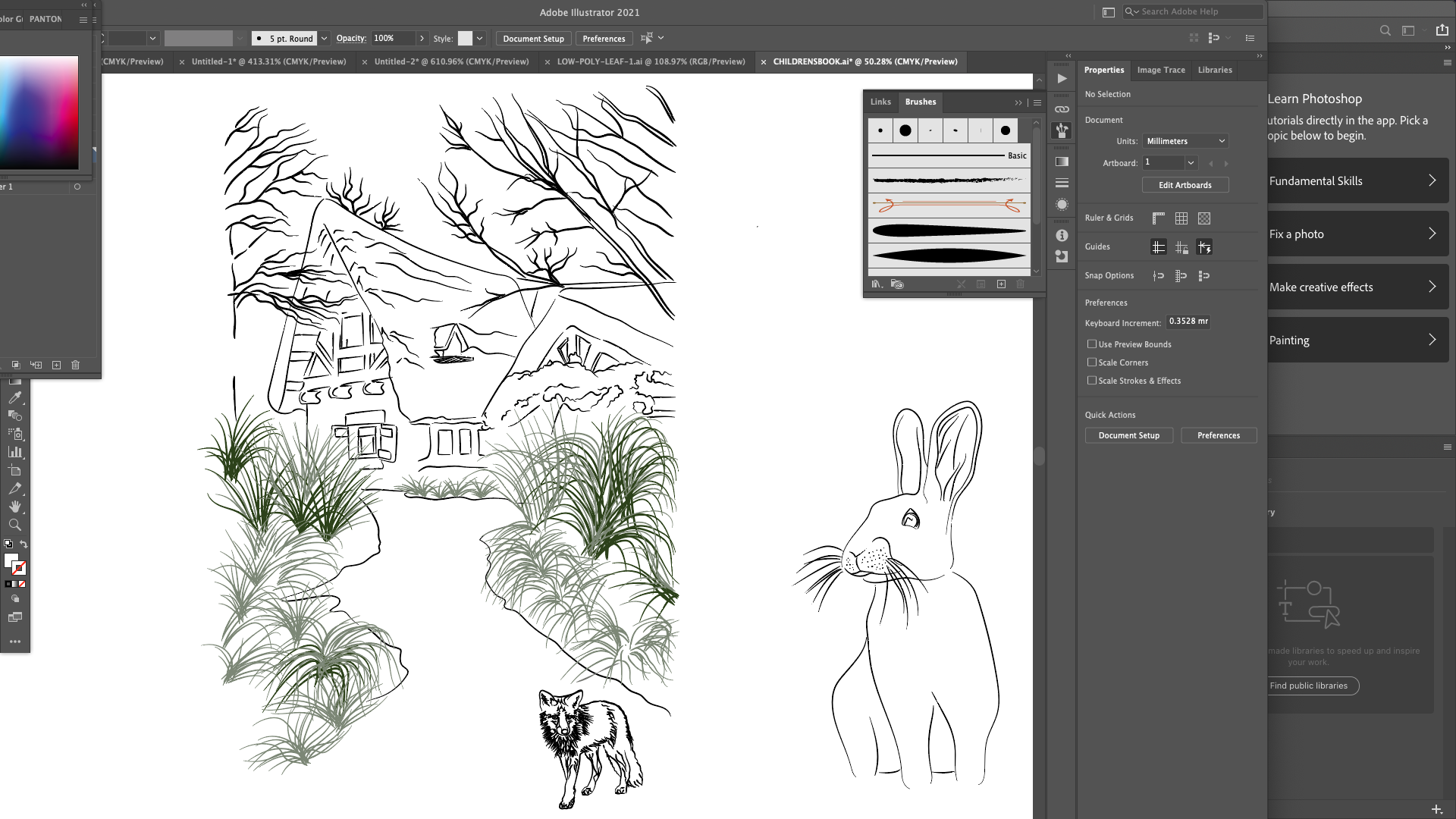Enable Scale Strokes & Effects
This screenshot has width=1456, height=819.
coord(1092,381)
